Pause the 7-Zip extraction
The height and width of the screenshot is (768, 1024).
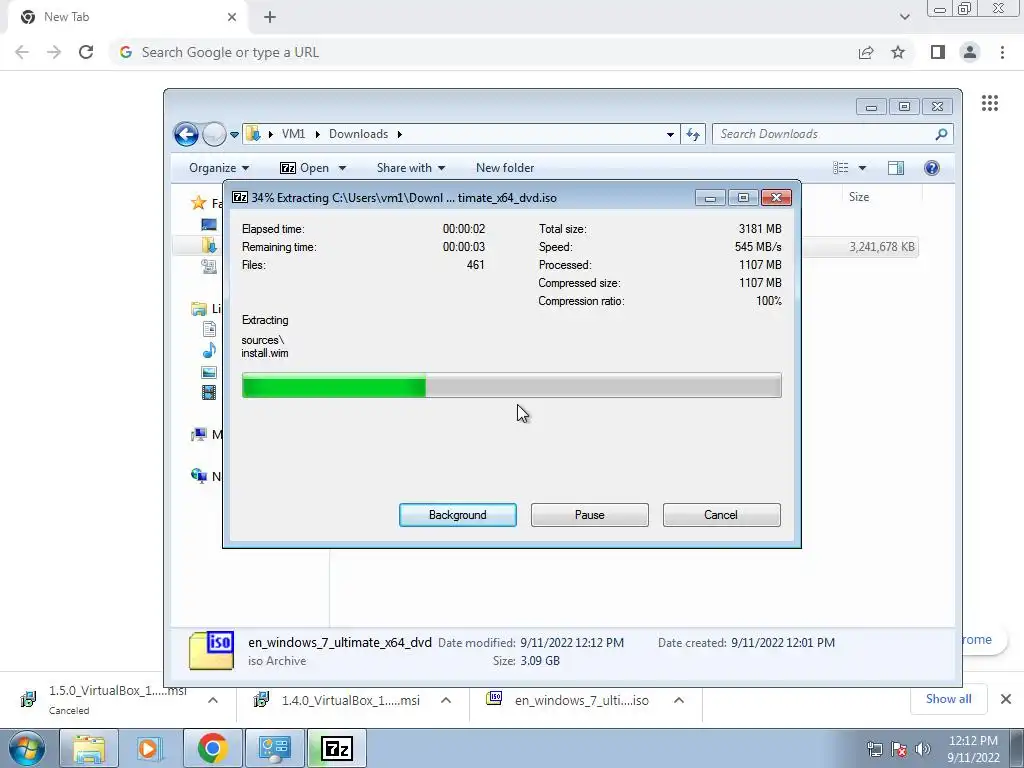[x=589, y=515]
